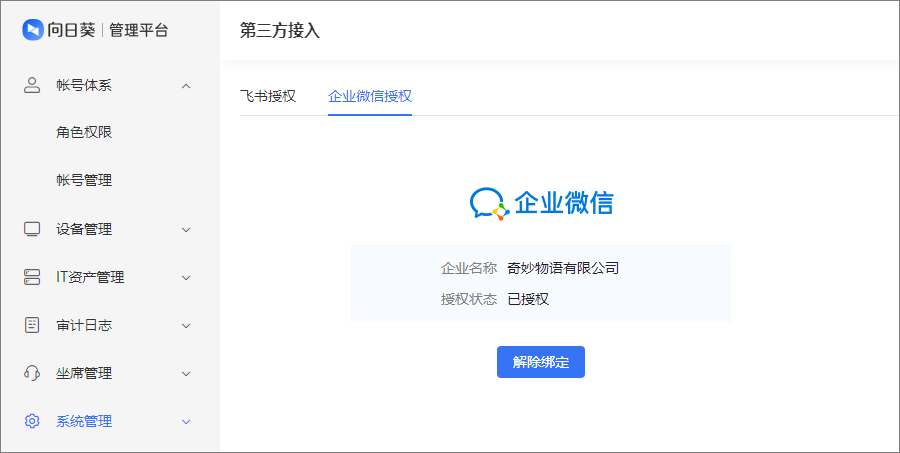Click the 系统管理 gear icon
900x453 pixels.
coord(32,421)
